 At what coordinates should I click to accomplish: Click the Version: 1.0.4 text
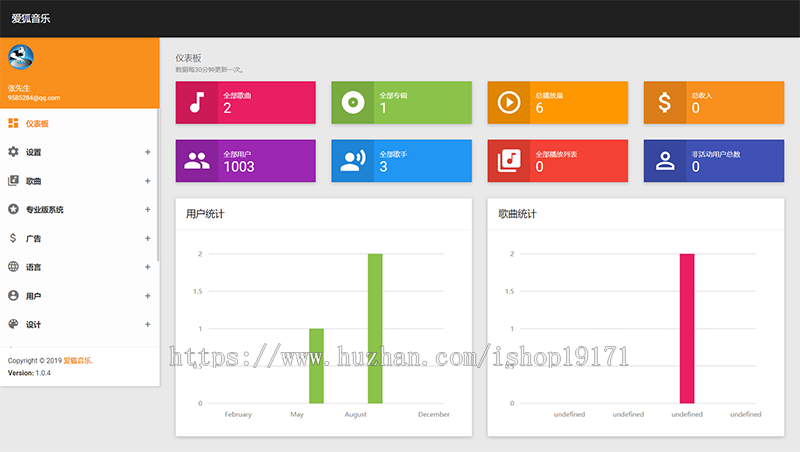pos(29,373)
